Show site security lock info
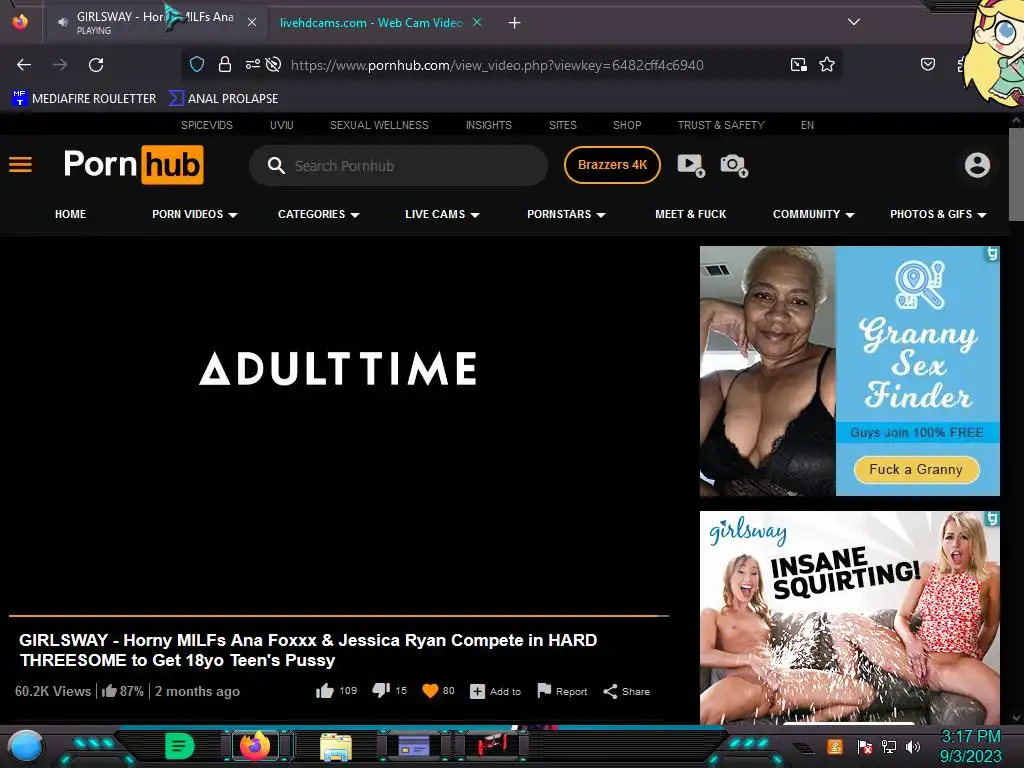The width and height of the screenshot is (1024, 768). (225, 64)
